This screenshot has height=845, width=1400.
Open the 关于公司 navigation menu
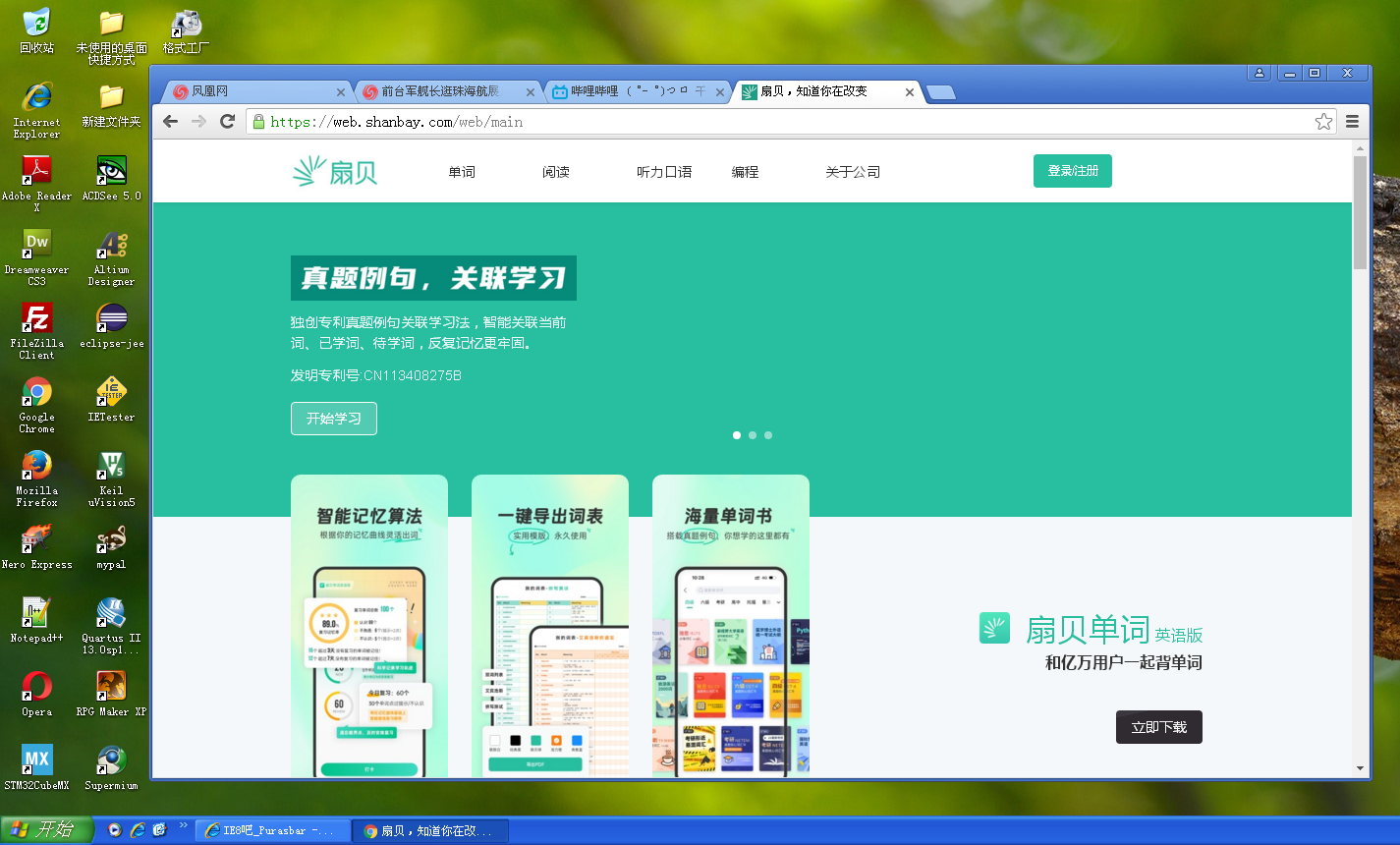(853, 172)
